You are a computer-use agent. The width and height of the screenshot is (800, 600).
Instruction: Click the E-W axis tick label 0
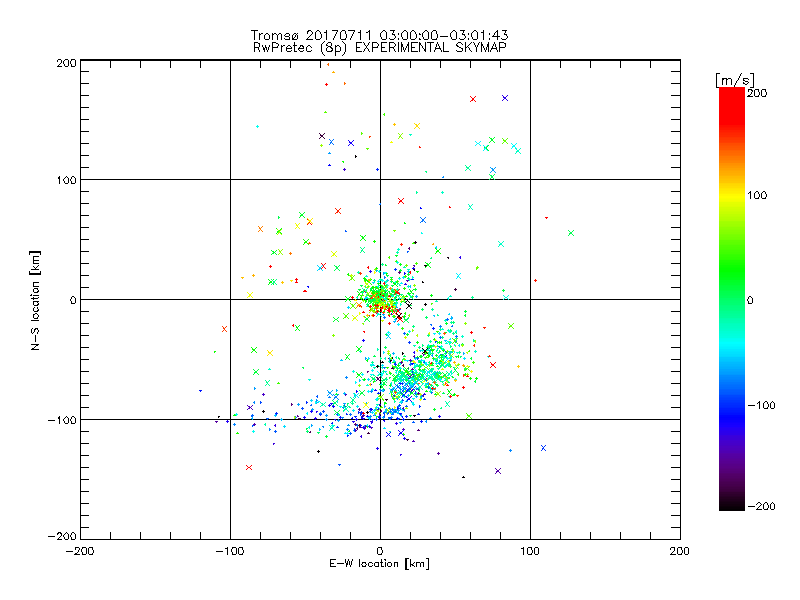[x=380, y=551]
